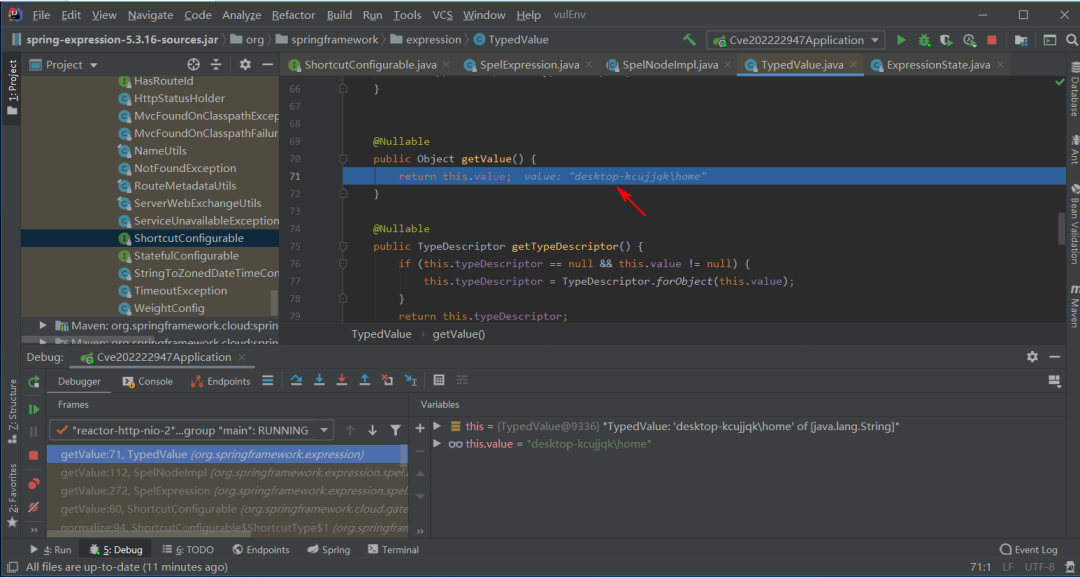Run Cve202222947Application with the green play icon
This screenshot has height=577, width=1080.
(901, 40)
